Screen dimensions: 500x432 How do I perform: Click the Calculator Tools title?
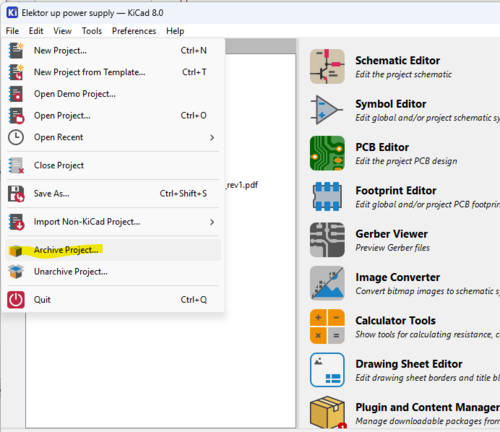(x=396, y=321)
